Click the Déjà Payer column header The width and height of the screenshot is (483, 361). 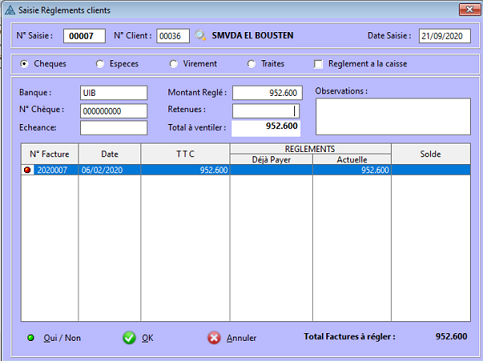point(271,159)
